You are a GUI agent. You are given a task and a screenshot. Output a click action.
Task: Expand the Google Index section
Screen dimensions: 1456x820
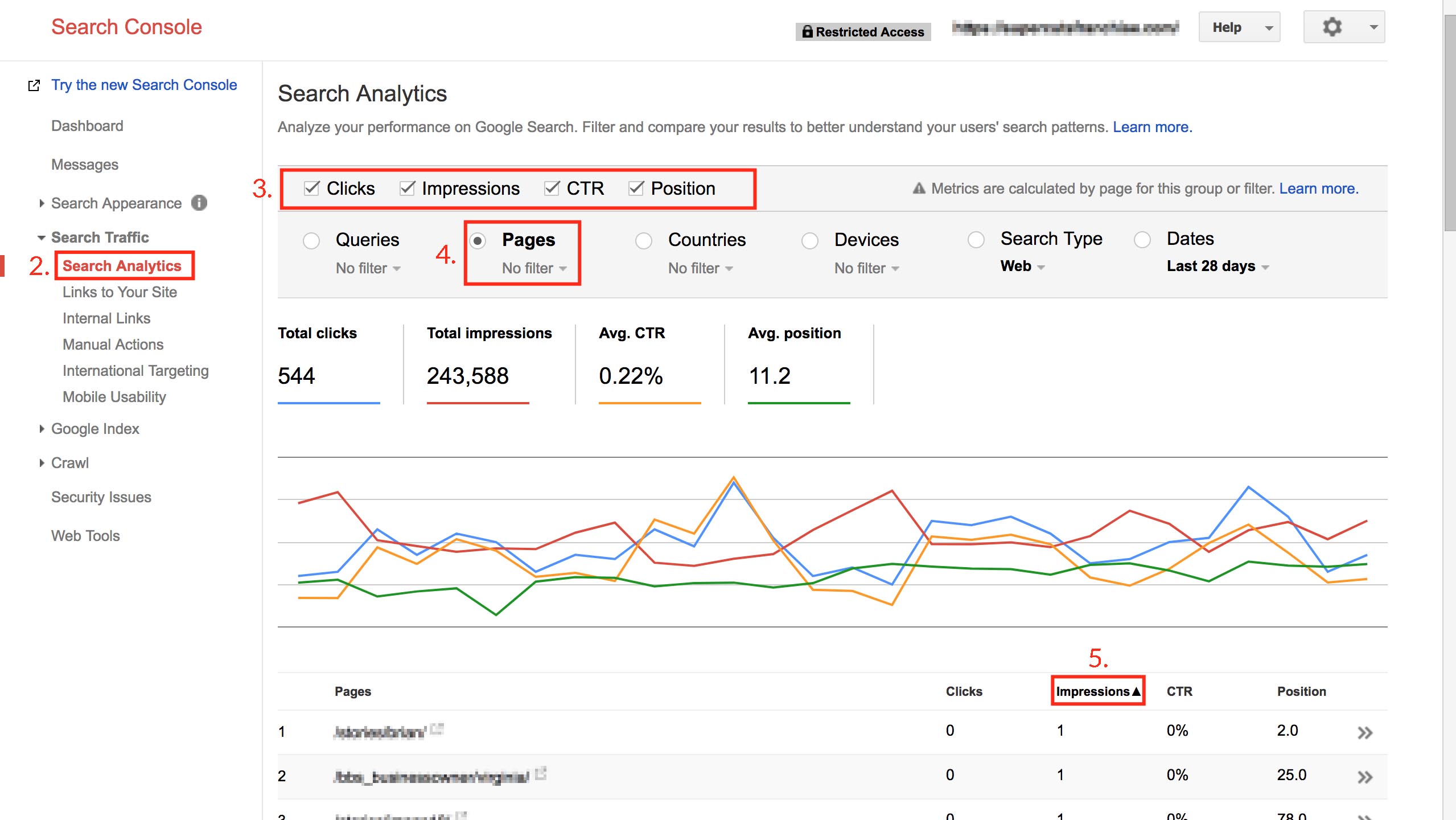[x=41, y=429]
